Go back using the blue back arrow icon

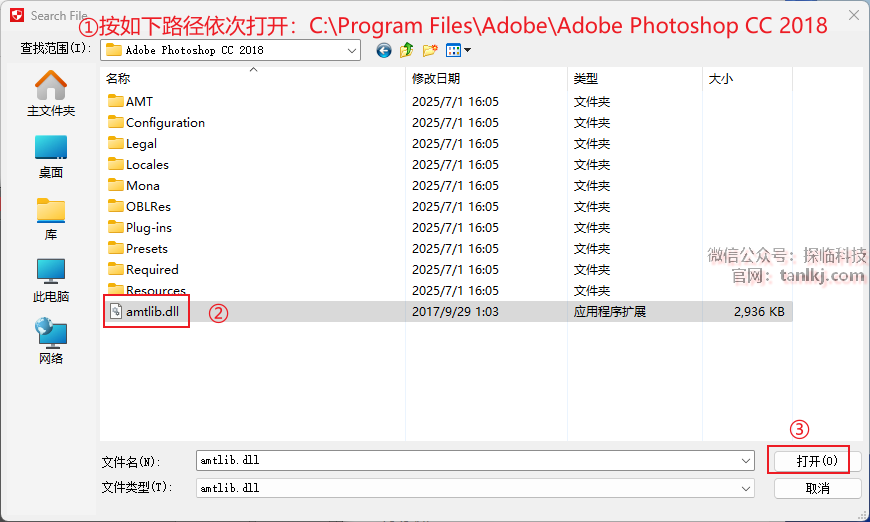(383, 50)
